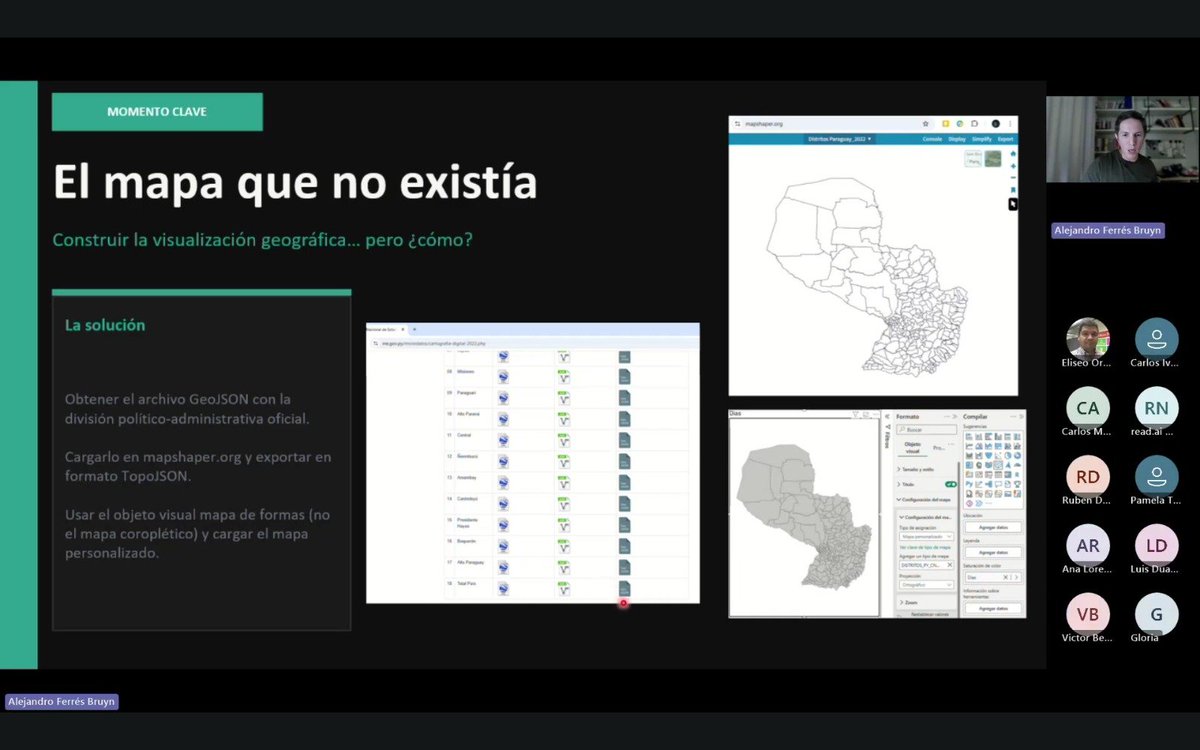
Task: Click the home icon in mapshaper's side toolbar
Action: [x=1013, y=154]
